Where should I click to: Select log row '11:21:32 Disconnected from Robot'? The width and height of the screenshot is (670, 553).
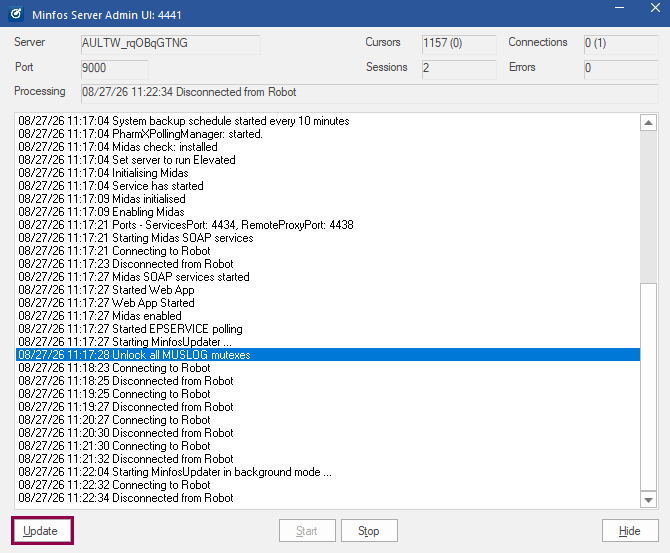(328, 459)
